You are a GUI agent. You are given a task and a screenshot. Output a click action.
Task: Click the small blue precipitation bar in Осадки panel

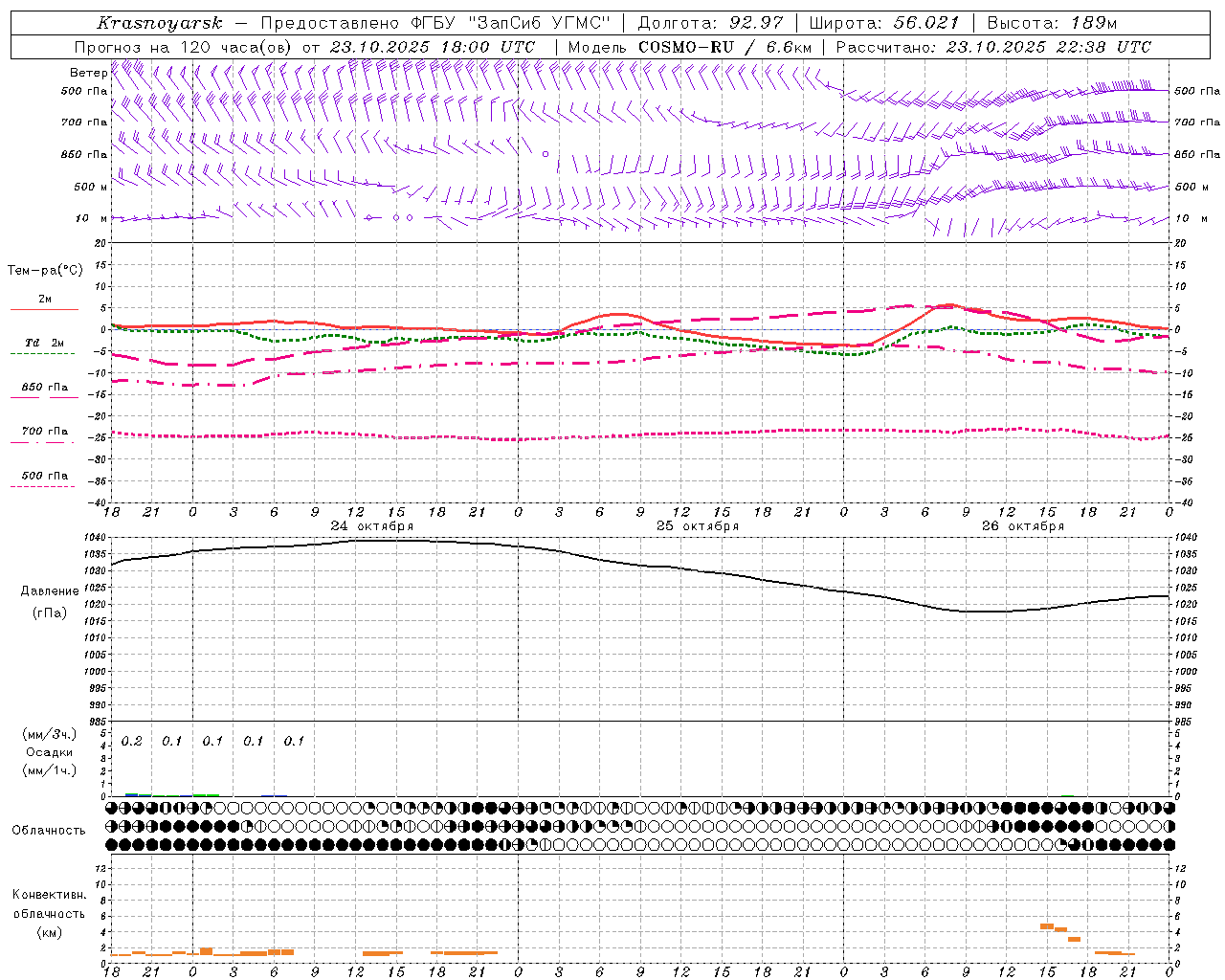pos(131,794)
